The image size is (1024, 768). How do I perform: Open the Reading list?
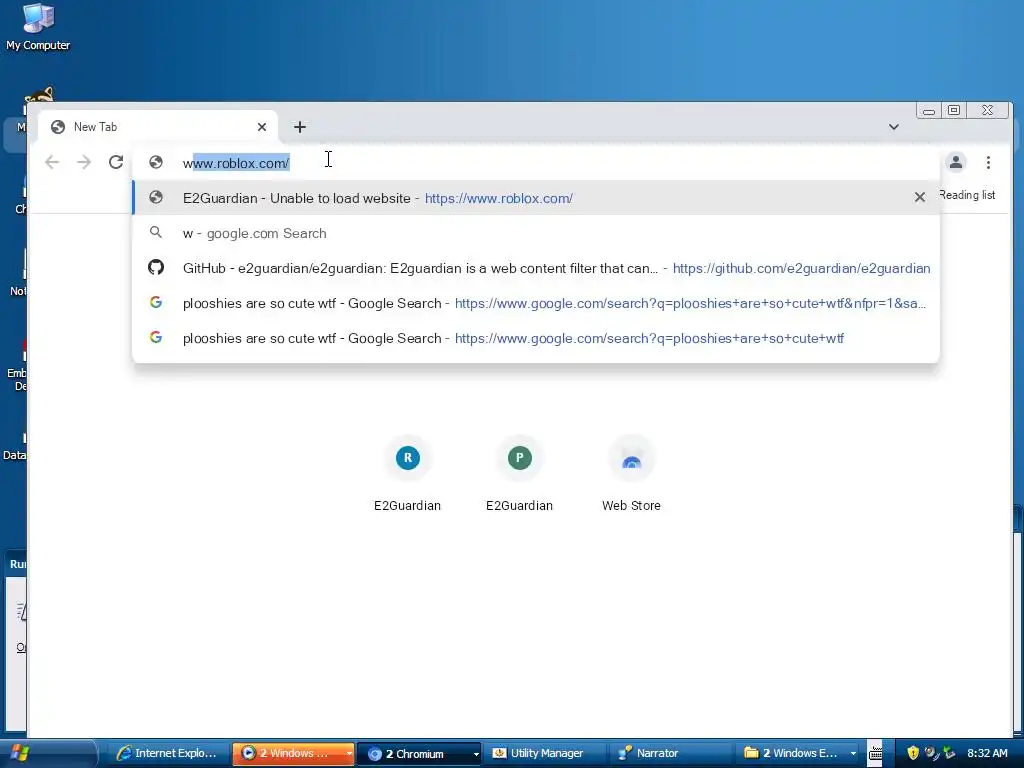[967, 195]
